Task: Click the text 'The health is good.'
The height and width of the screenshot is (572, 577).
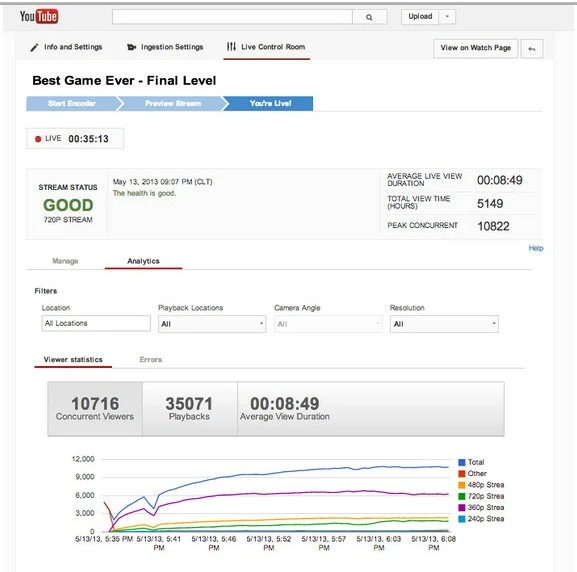Action: (x=144, y=193)
